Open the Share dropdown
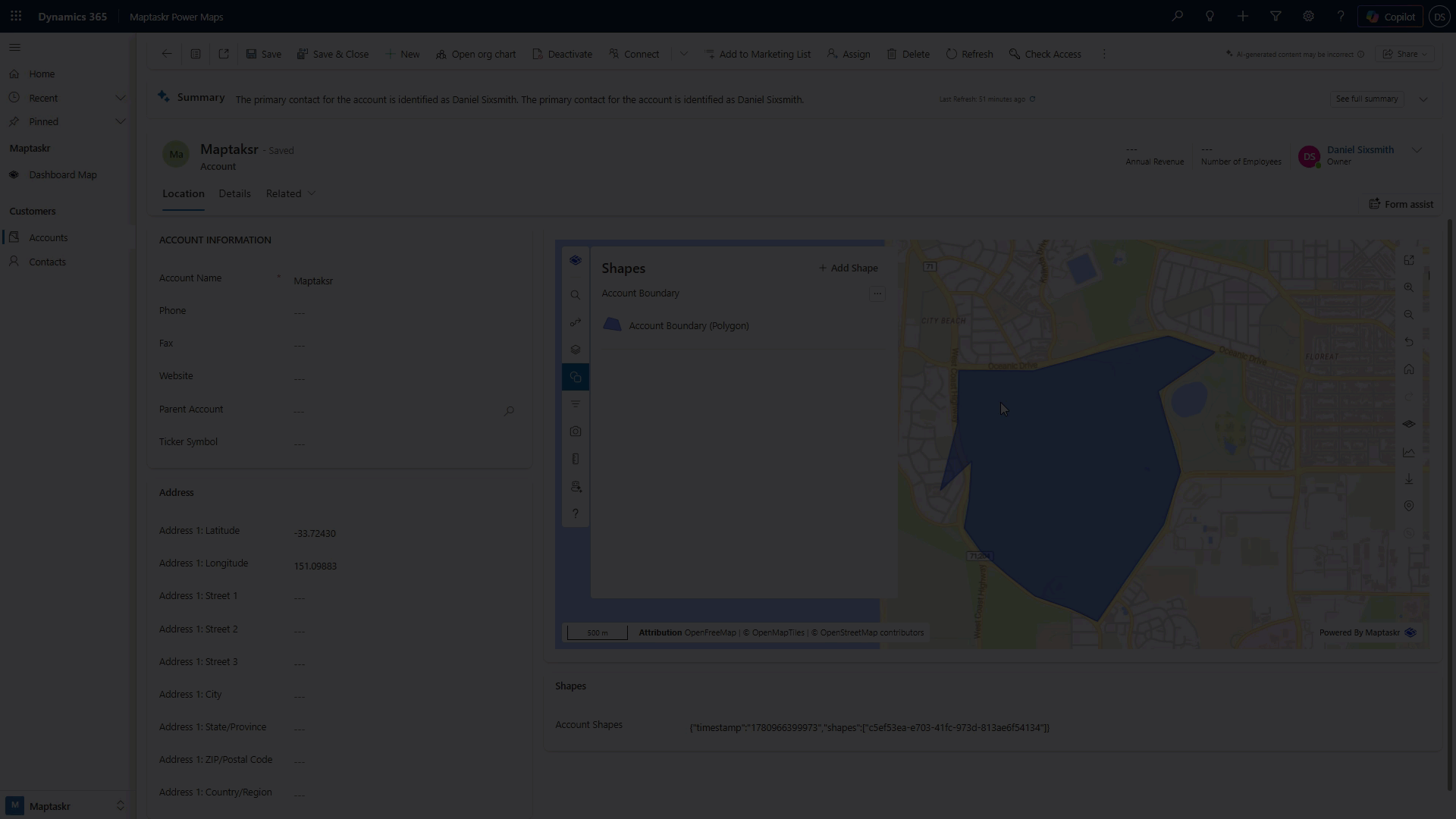The height and width of the screenshot is (819, 1456). tap(1405, 54)
